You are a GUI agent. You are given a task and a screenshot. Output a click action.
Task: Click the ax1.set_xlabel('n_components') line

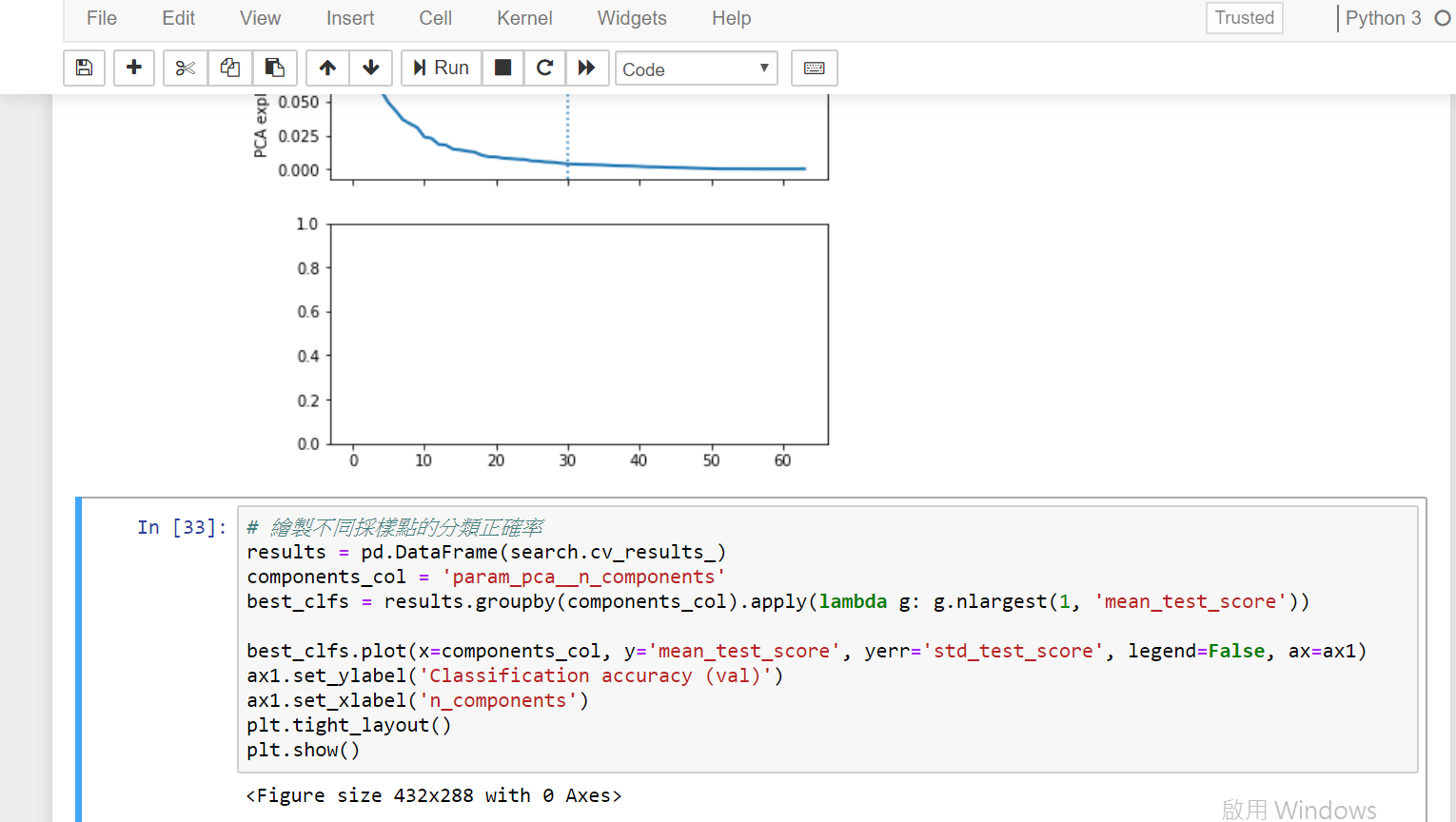[418, 700]
